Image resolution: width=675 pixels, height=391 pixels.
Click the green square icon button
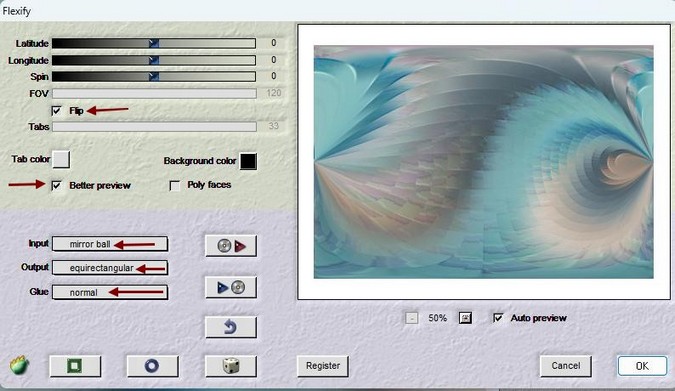pyautogui.click(x=75, y=366)
